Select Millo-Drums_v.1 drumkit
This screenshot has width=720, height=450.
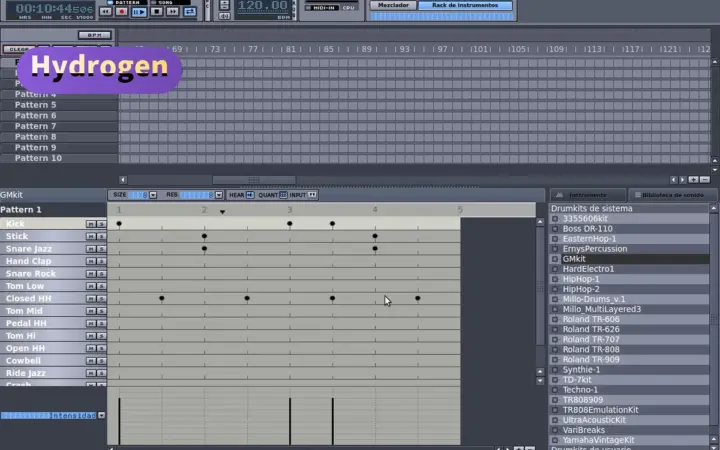pyautogui.click(x=594, y=299)
